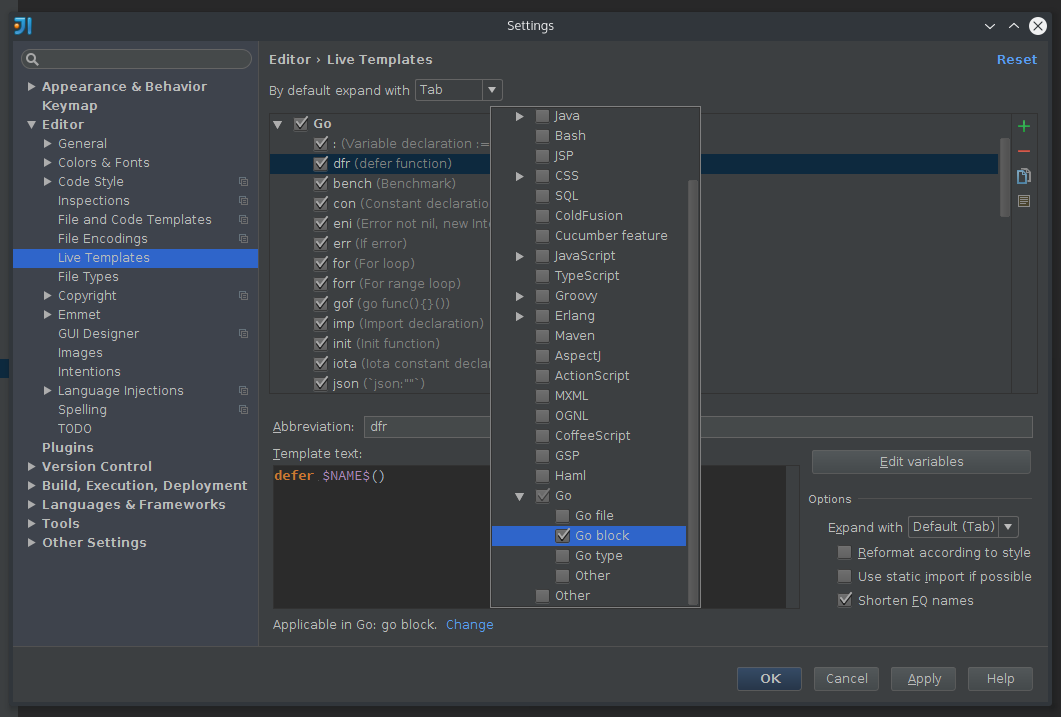Select Live Templates in the sidebar
Screen dimensions: 1061x717
point(103,257)
